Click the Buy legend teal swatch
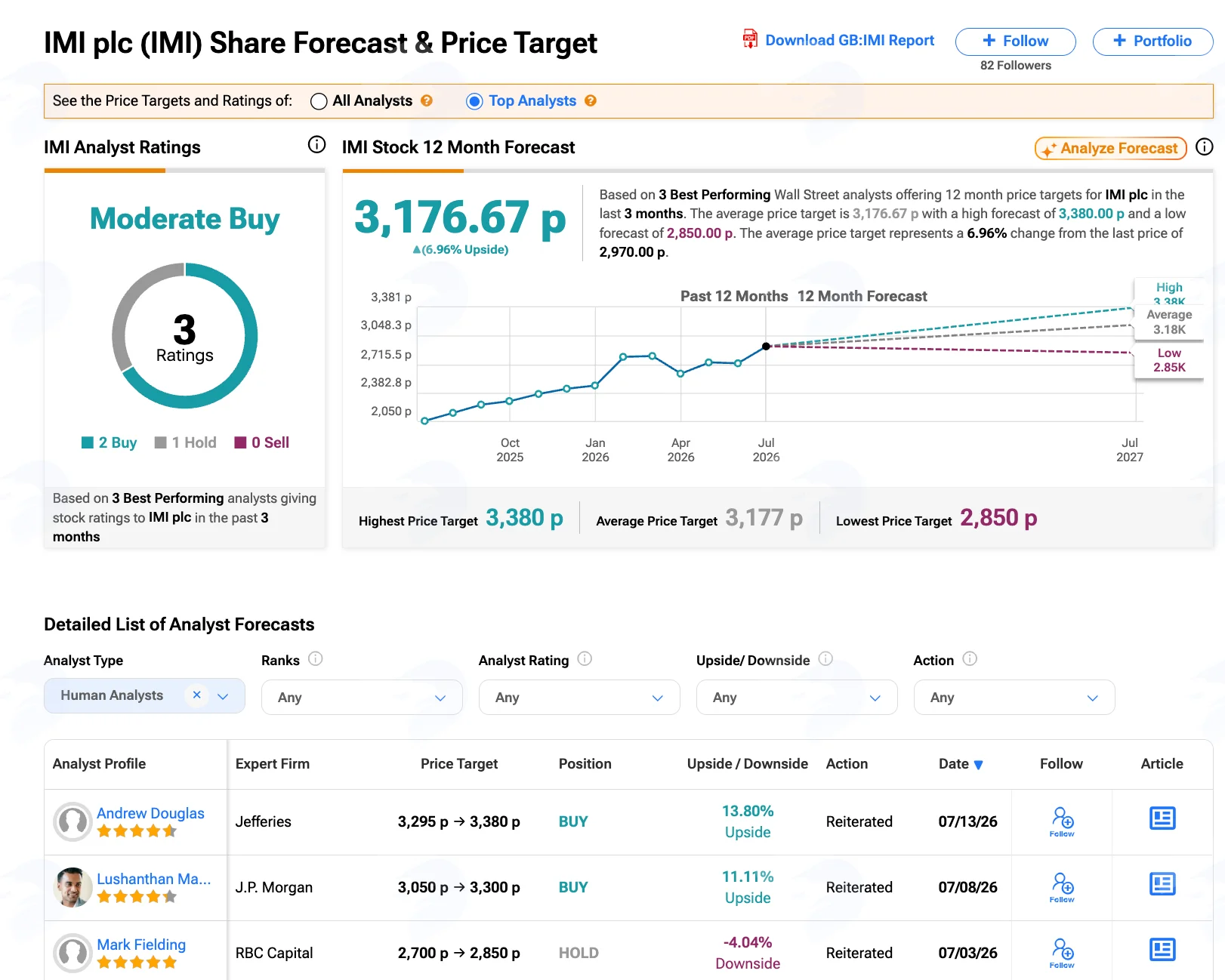 click(x=88, y=442)
